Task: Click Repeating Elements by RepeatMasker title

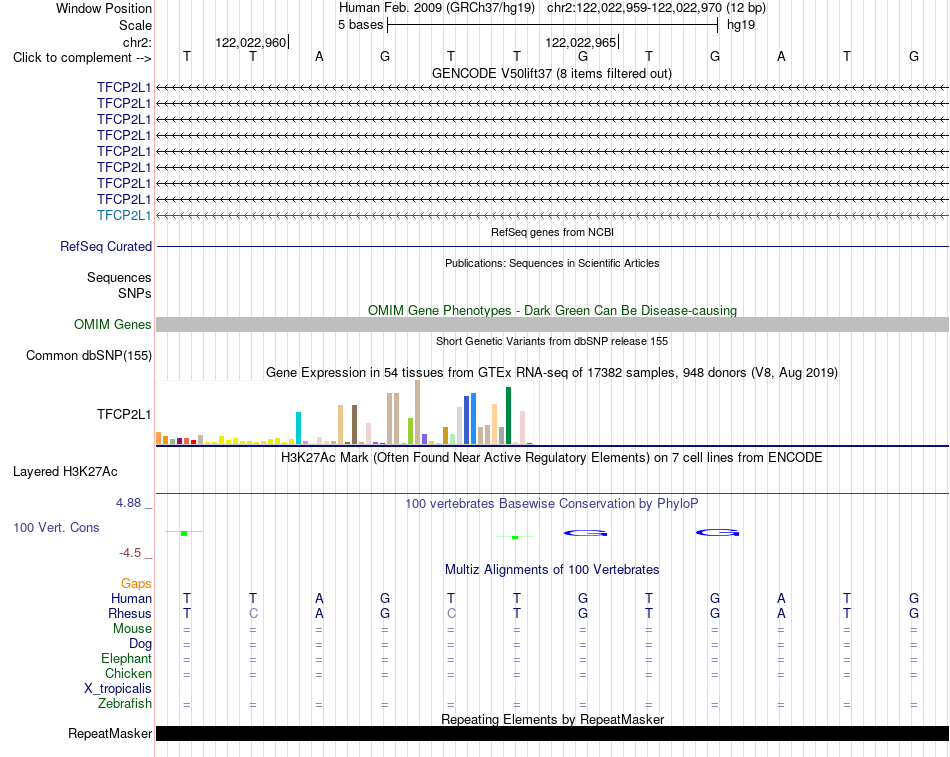Action: click(x=552, y=719)
